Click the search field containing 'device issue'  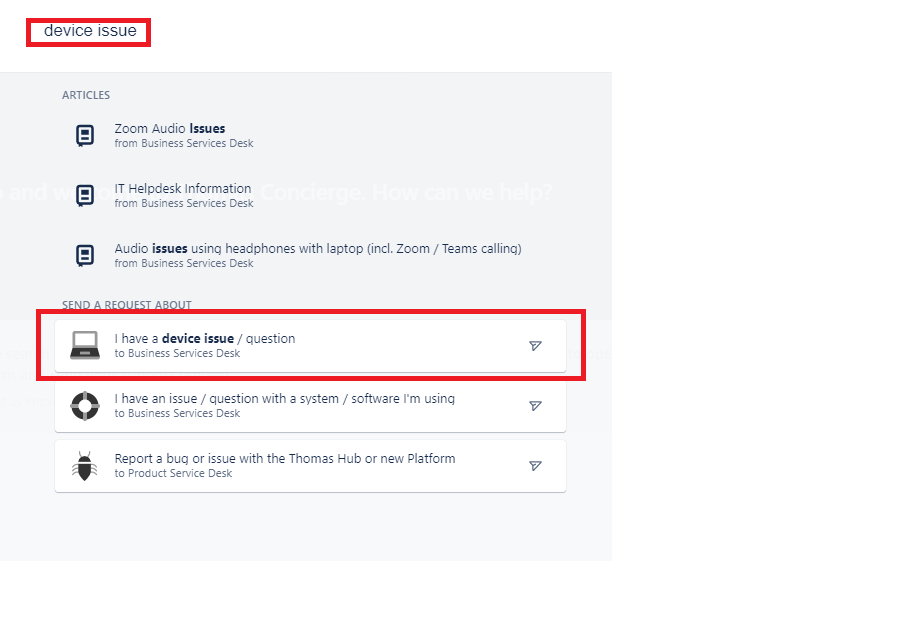(89, 32)
